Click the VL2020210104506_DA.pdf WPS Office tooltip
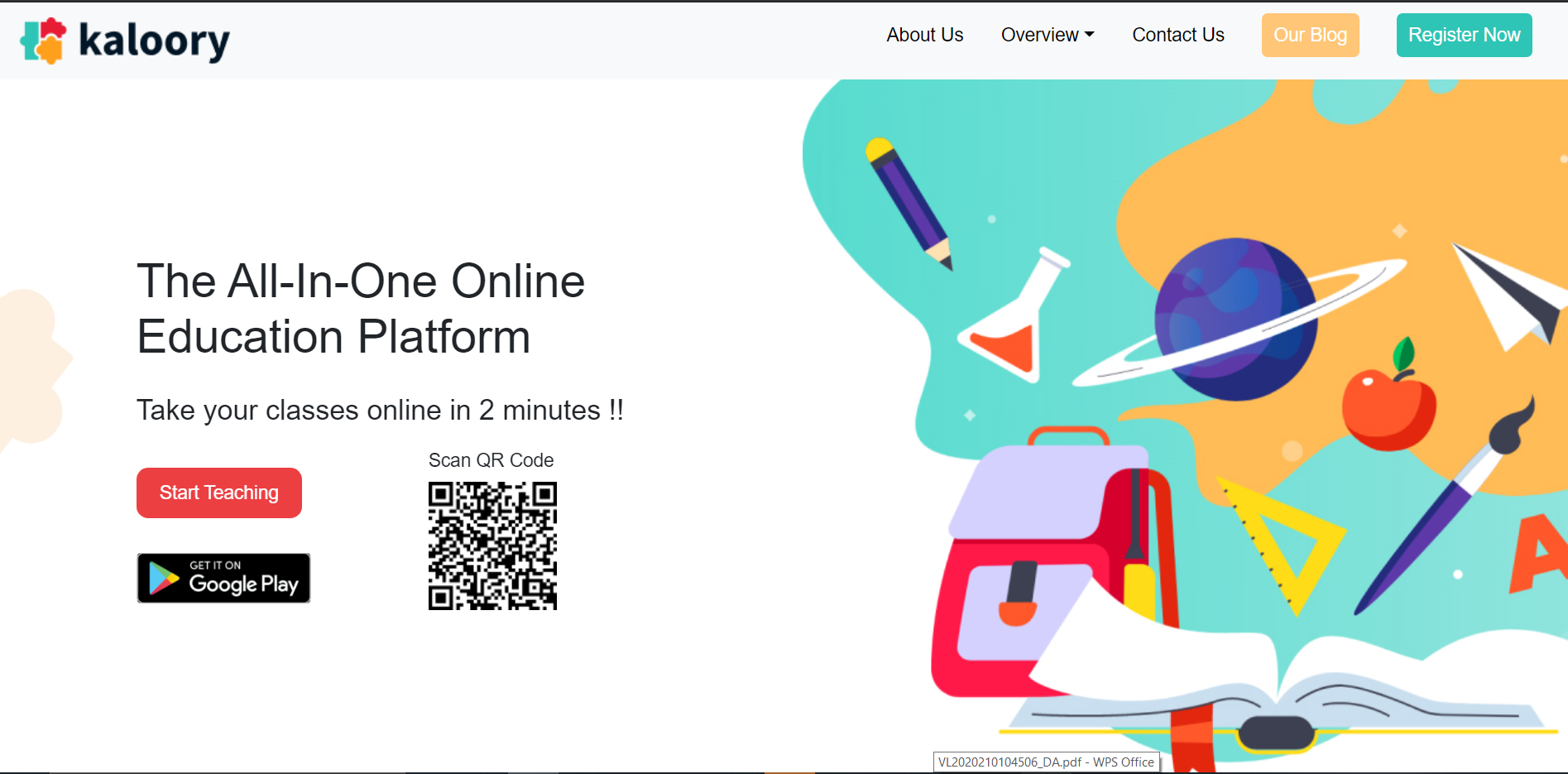 (1046, 762)
